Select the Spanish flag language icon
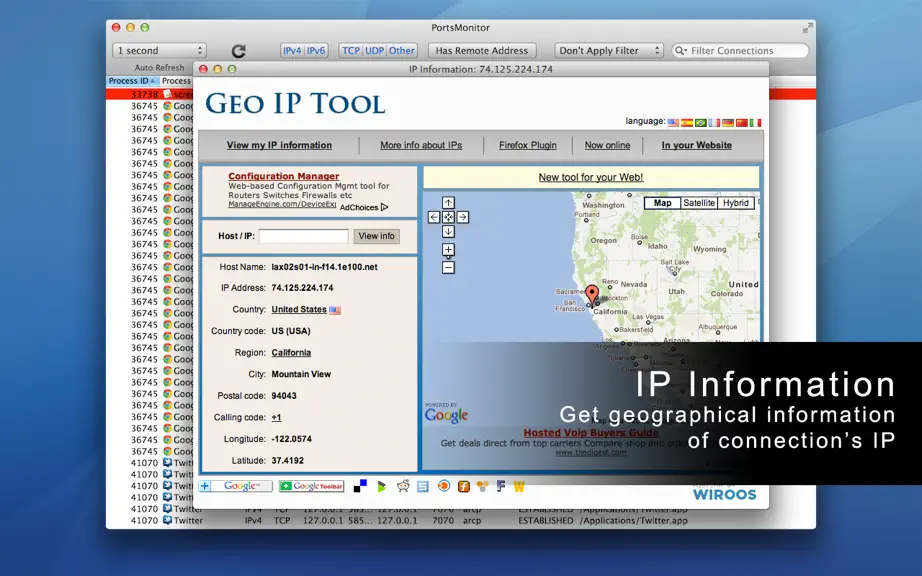Image resolution: width=922 pixels, height=576 pixels. click(x=687, y=123)
